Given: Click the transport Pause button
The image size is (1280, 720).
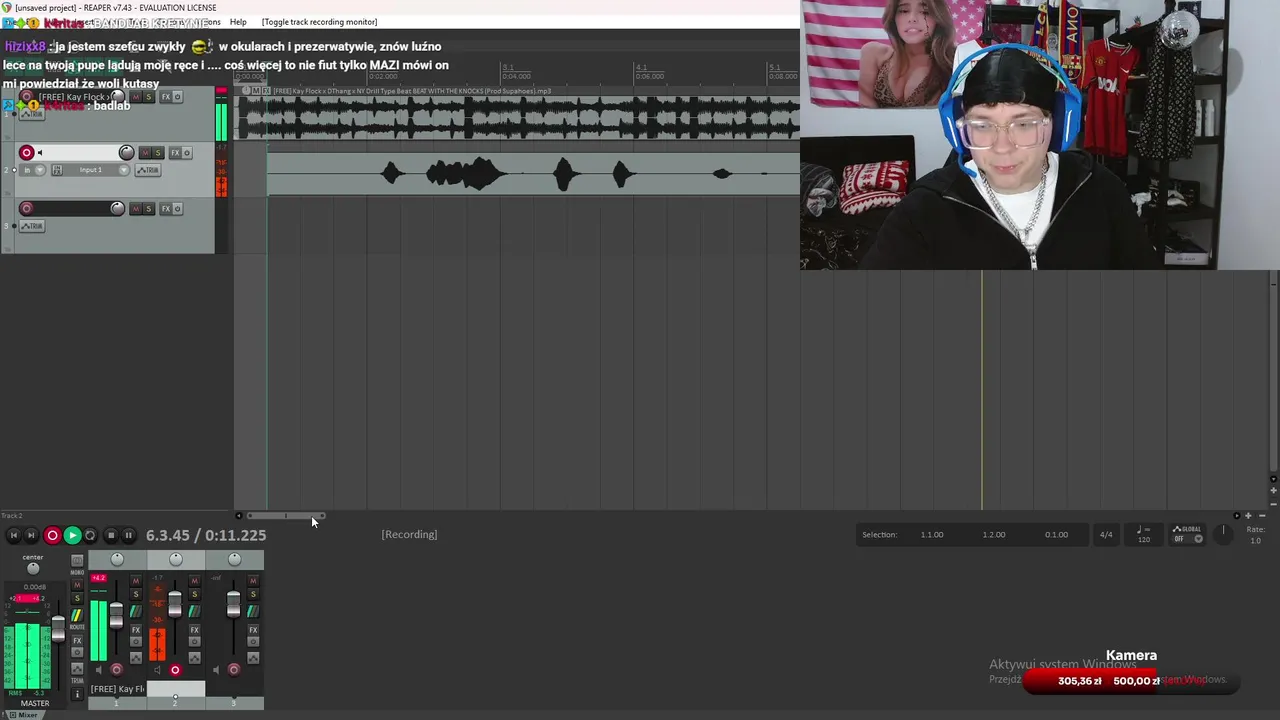Looking at the screenshot, I should point(129,535).
